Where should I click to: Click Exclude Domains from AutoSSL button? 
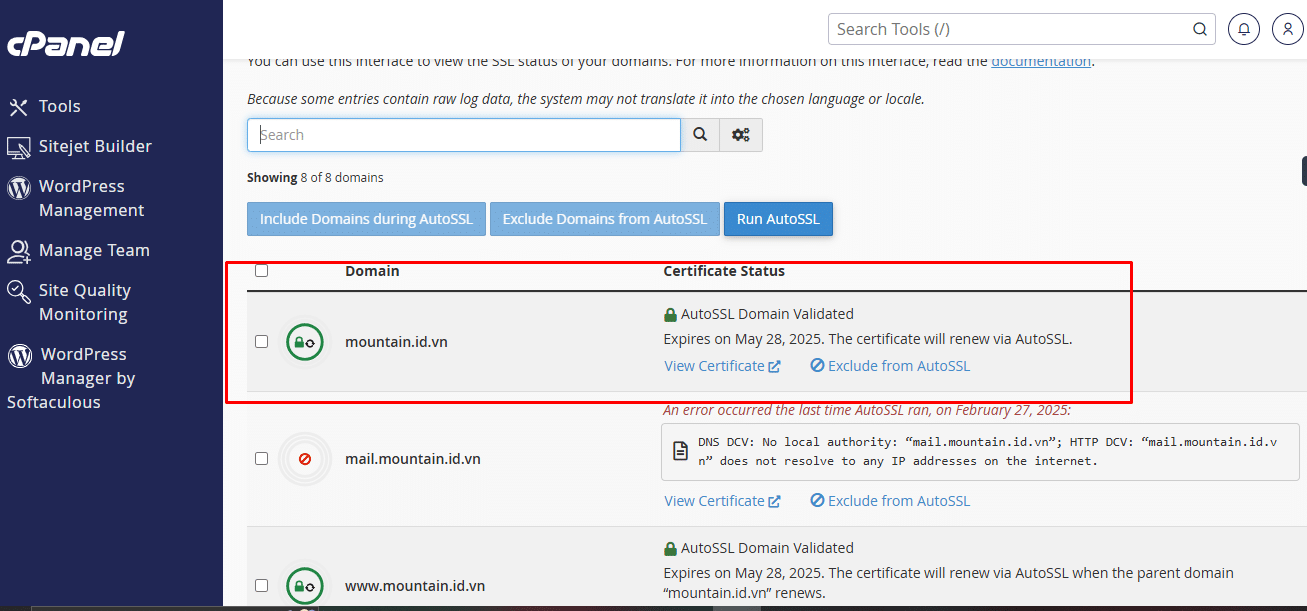pos(605,219)
